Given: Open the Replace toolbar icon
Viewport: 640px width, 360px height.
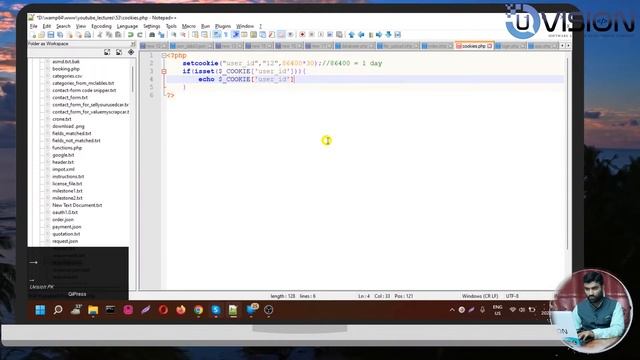Looking at the screenshot, I should [162, 35].
